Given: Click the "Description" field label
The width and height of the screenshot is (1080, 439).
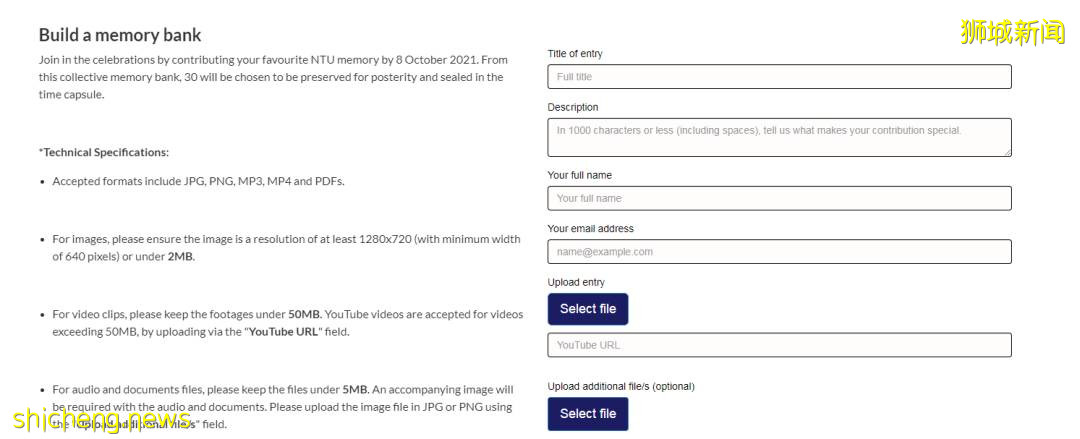Looking at the screenshot, I should coord(573,107).
